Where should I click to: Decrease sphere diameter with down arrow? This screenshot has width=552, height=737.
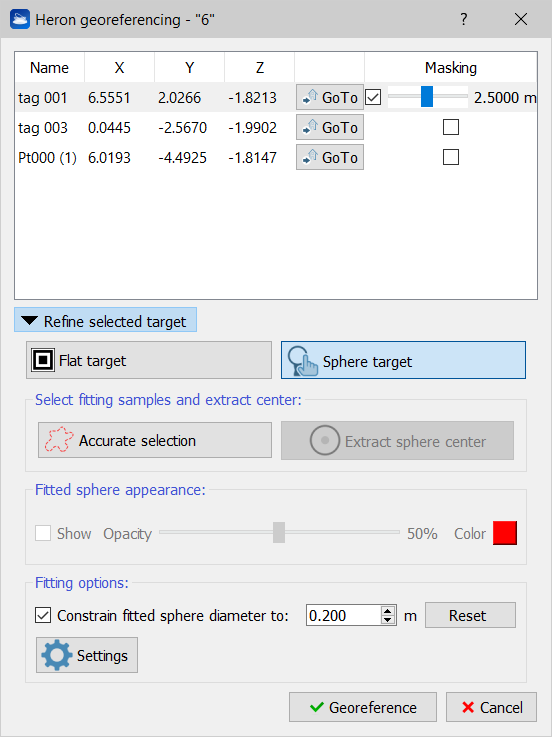388,619
